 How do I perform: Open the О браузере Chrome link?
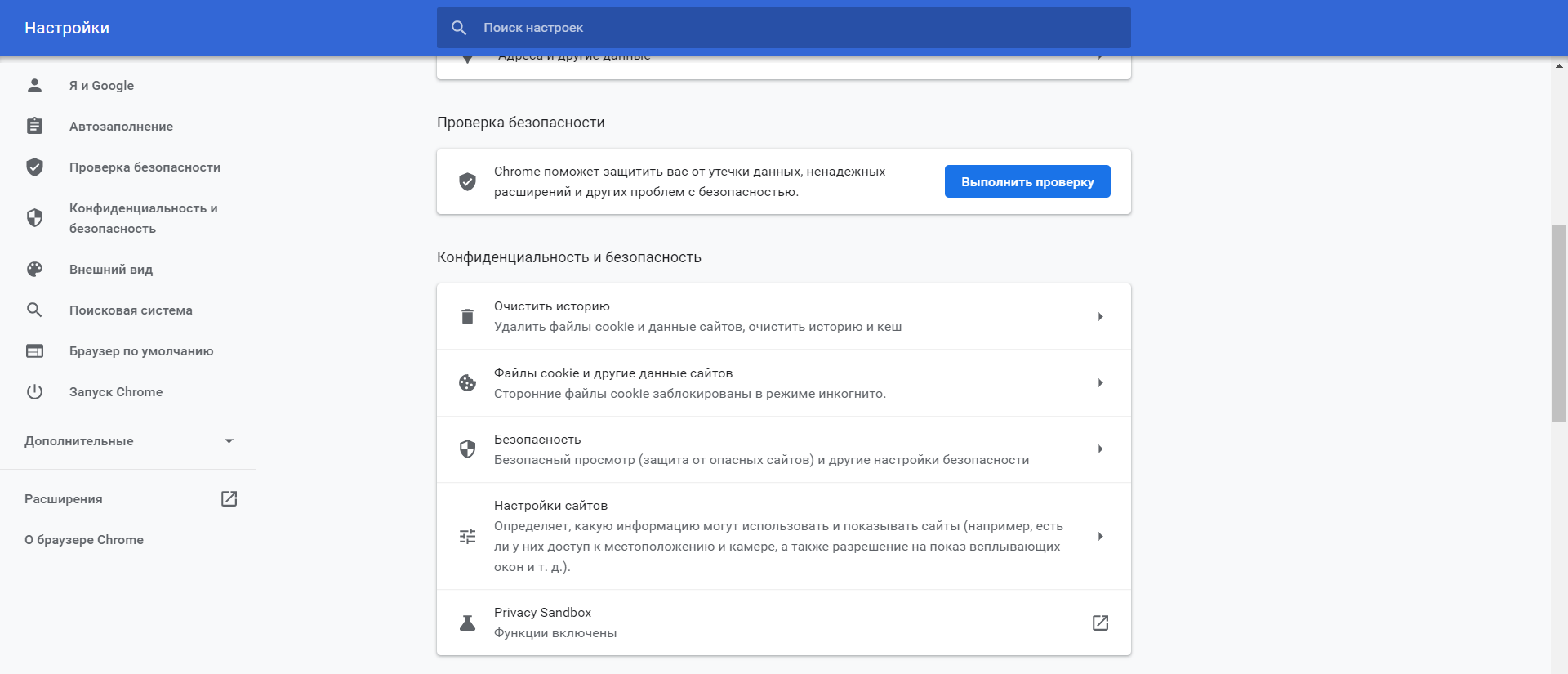84,540
